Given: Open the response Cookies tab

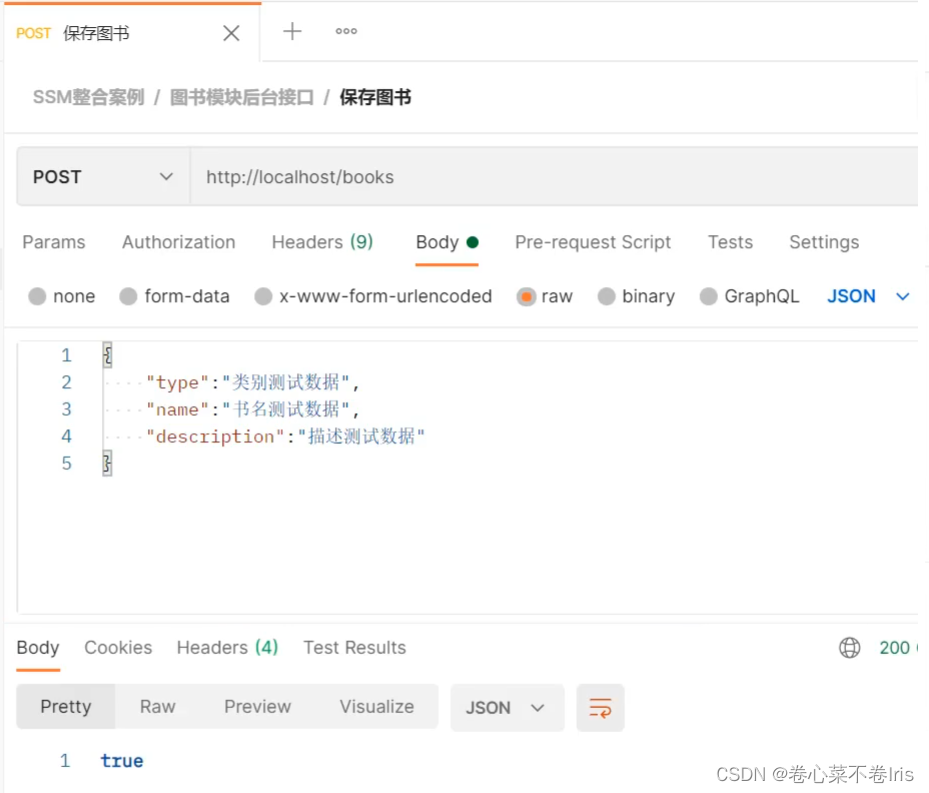Looking at the screenshot, I should [x=118, y=648].
